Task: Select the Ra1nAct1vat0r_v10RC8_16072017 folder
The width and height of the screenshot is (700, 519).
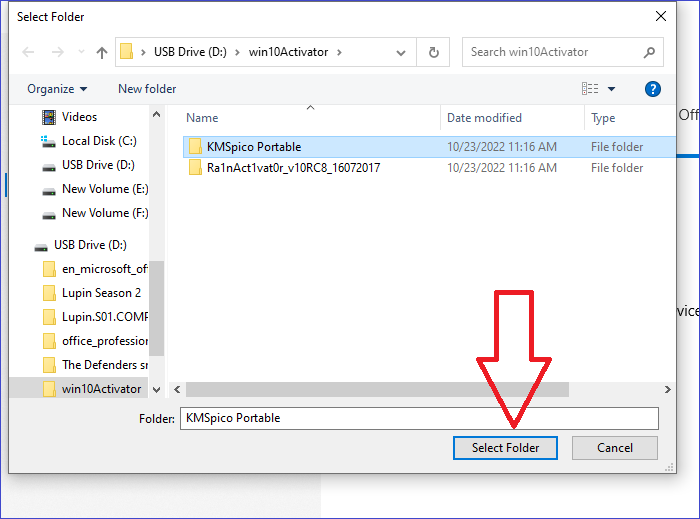Action: (x=293, y=168)
